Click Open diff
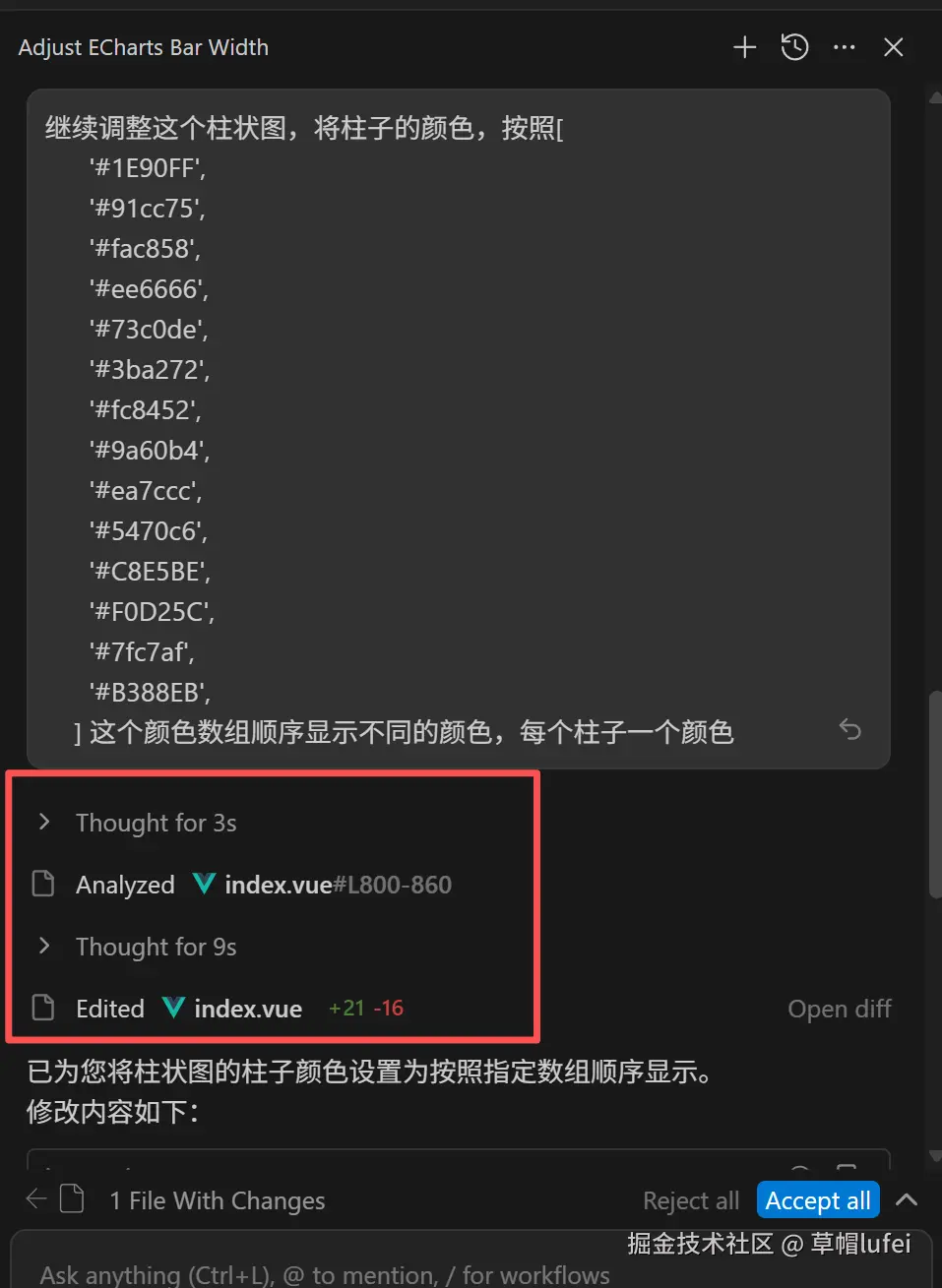Viewport: 942px width, 1288px height. point(840,1009)
